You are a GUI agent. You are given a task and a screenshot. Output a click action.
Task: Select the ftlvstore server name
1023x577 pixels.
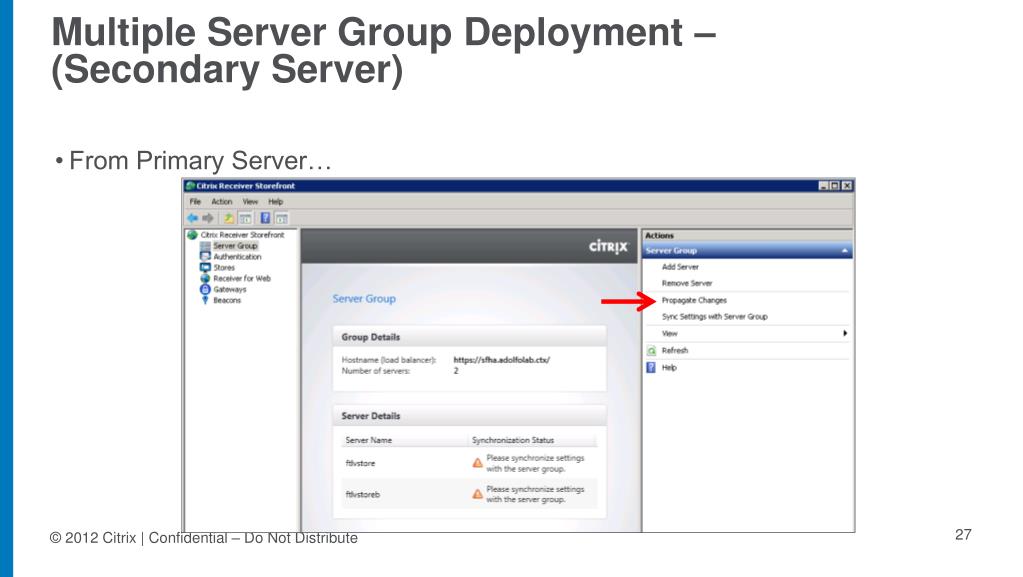coord(360,463)
